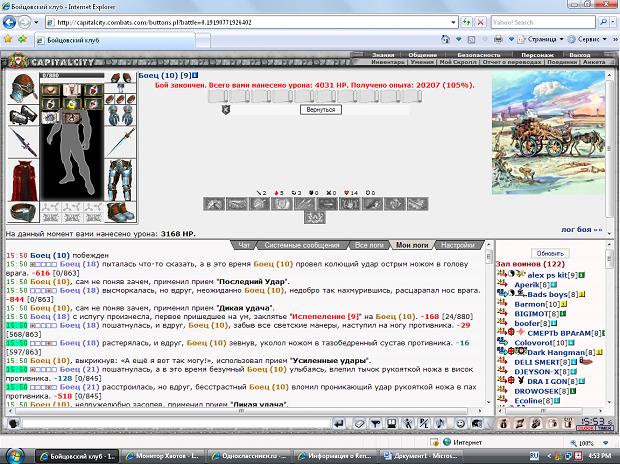620x464 pixels.
Task: Click the left-hand dagger slot
Action: click(x=23, y=142)
